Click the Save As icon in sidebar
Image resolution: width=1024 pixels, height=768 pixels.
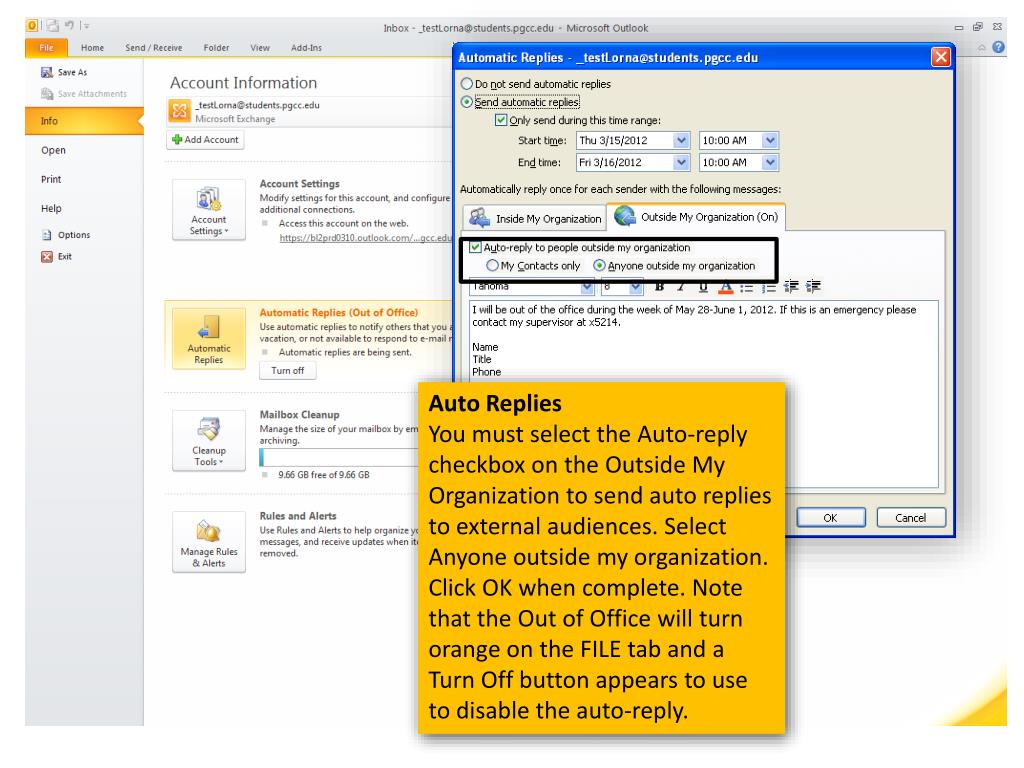[x=46, y=72]
